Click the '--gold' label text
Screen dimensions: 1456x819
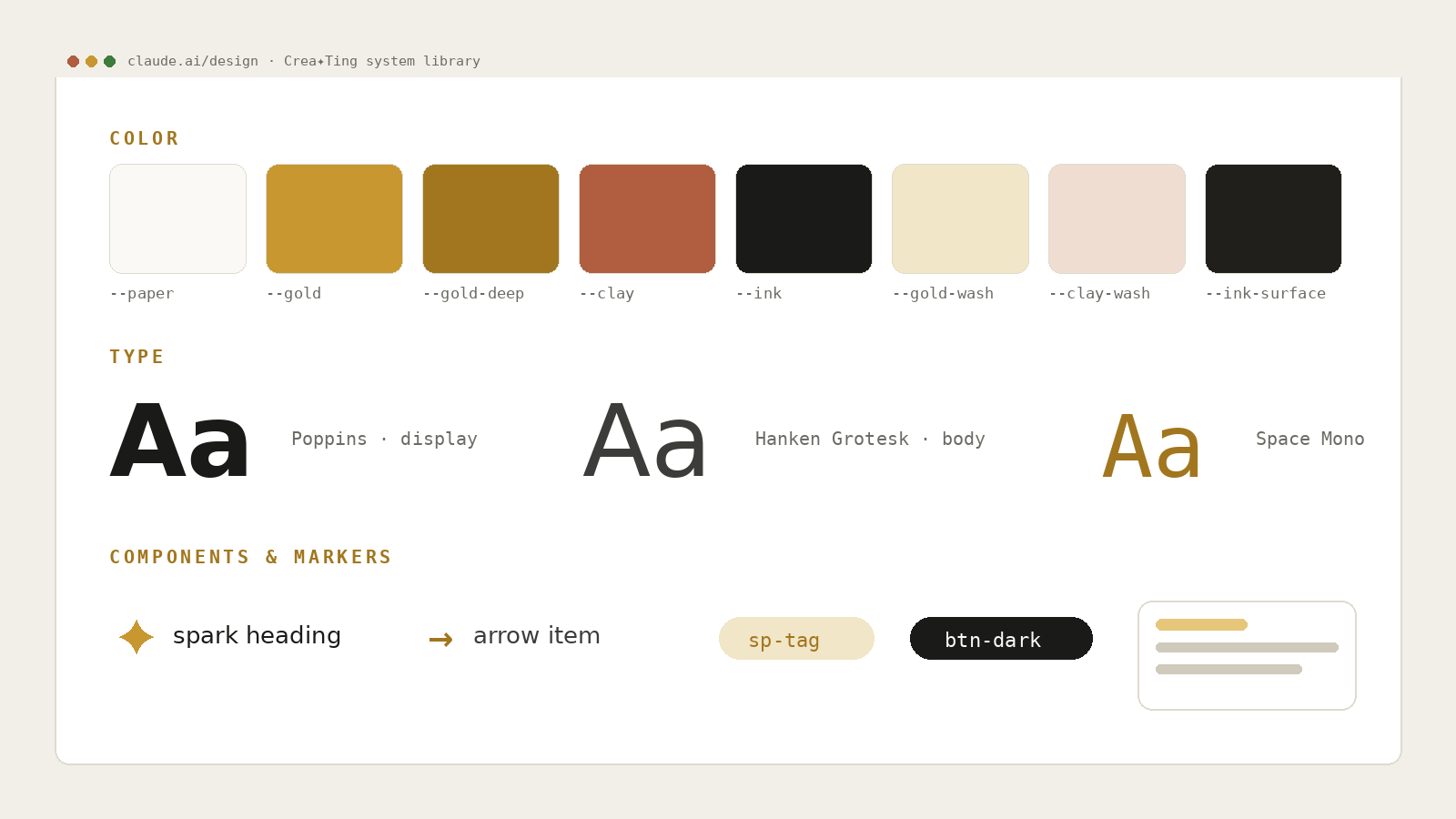point(294,293)
